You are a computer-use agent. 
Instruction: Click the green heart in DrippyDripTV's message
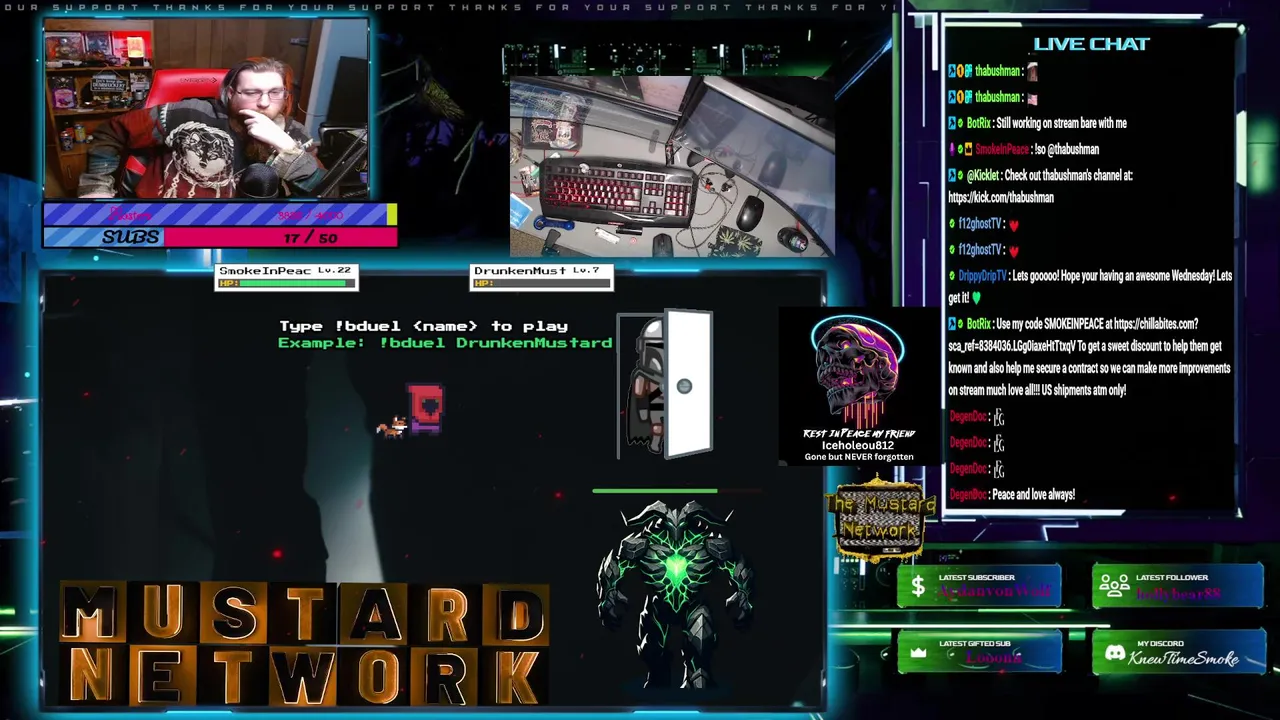[977, 298]
